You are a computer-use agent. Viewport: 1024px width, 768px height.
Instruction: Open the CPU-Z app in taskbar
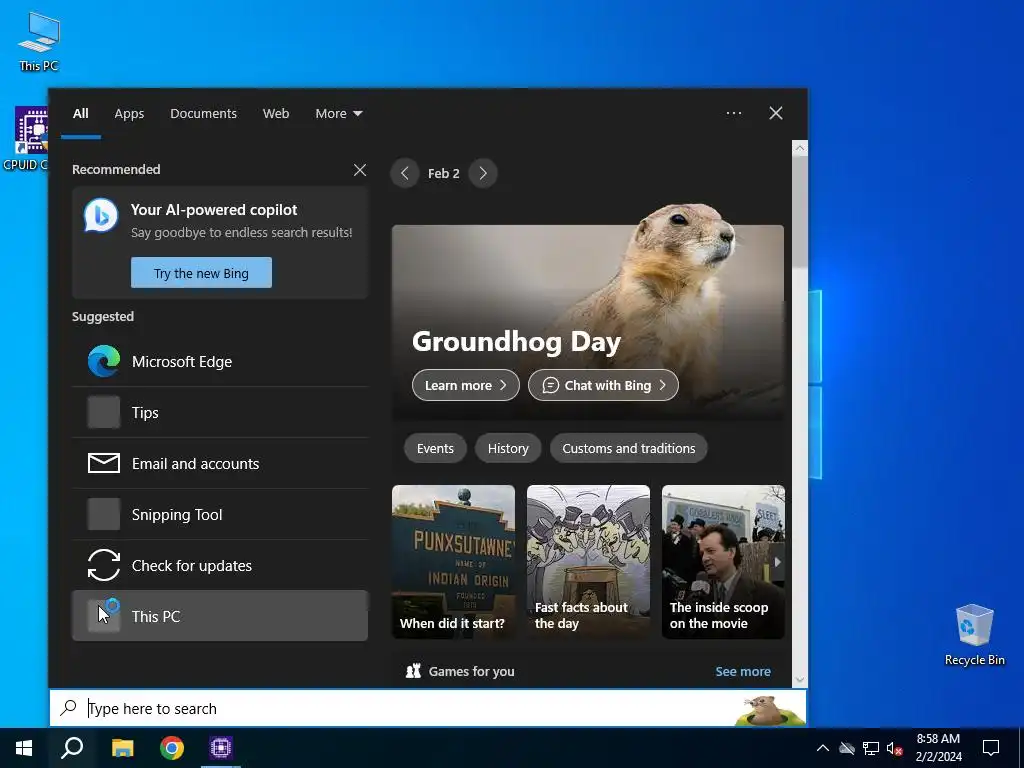coord(221,748)
